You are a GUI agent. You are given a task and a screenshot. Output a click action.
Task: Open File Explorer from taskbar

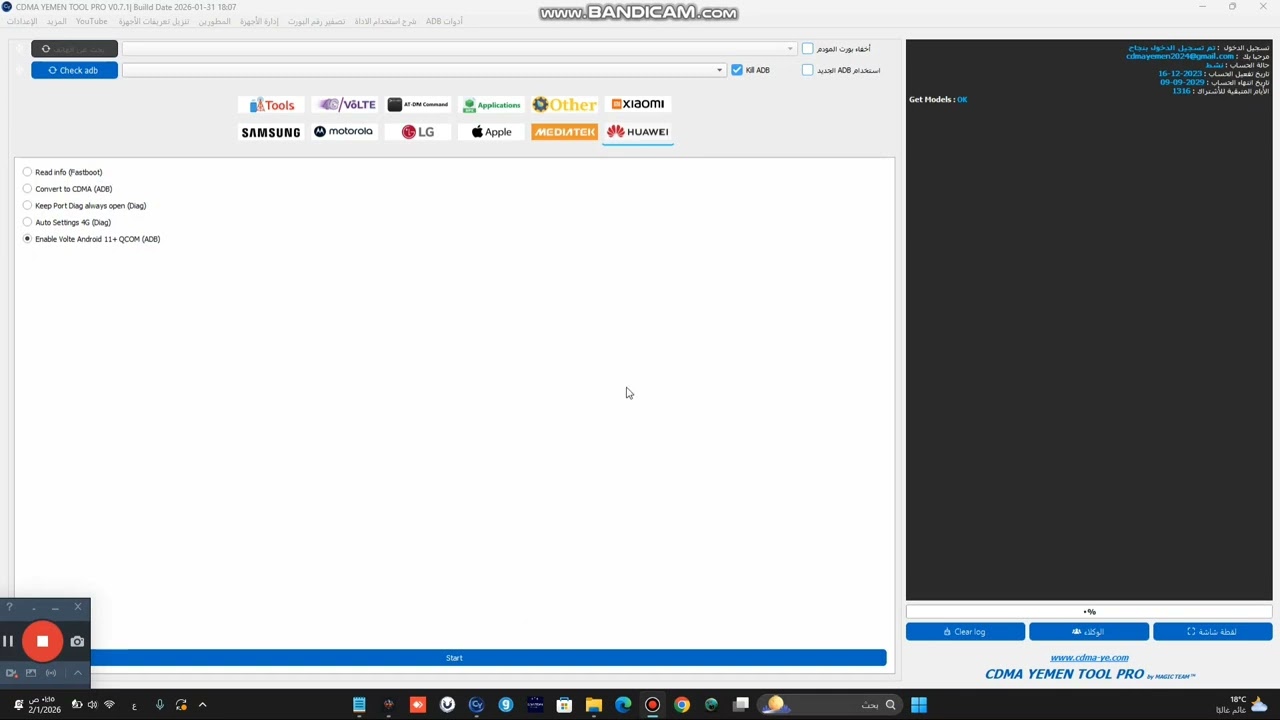coord(594,705)
